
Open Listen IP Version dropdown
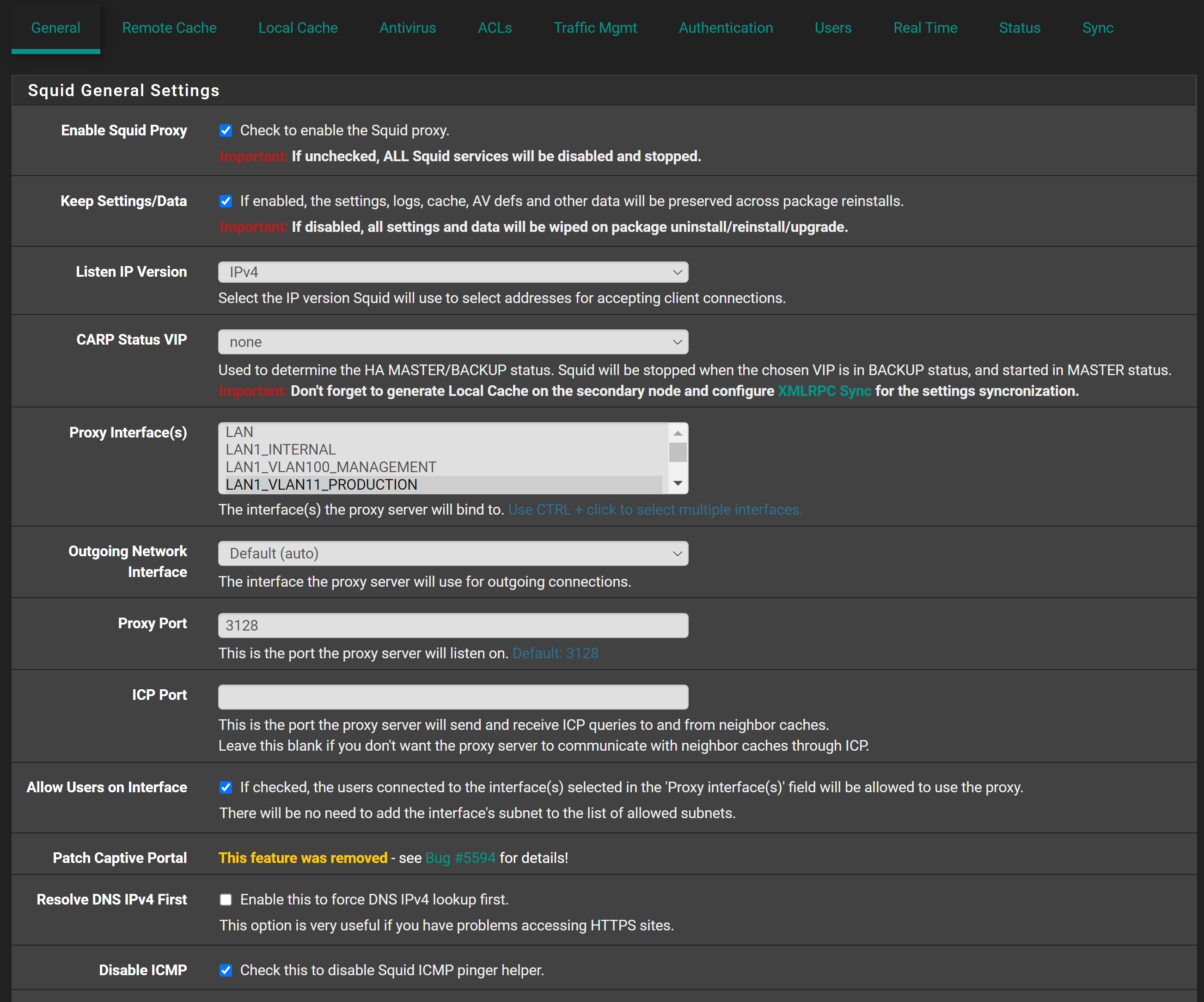(x=453, y=272)
